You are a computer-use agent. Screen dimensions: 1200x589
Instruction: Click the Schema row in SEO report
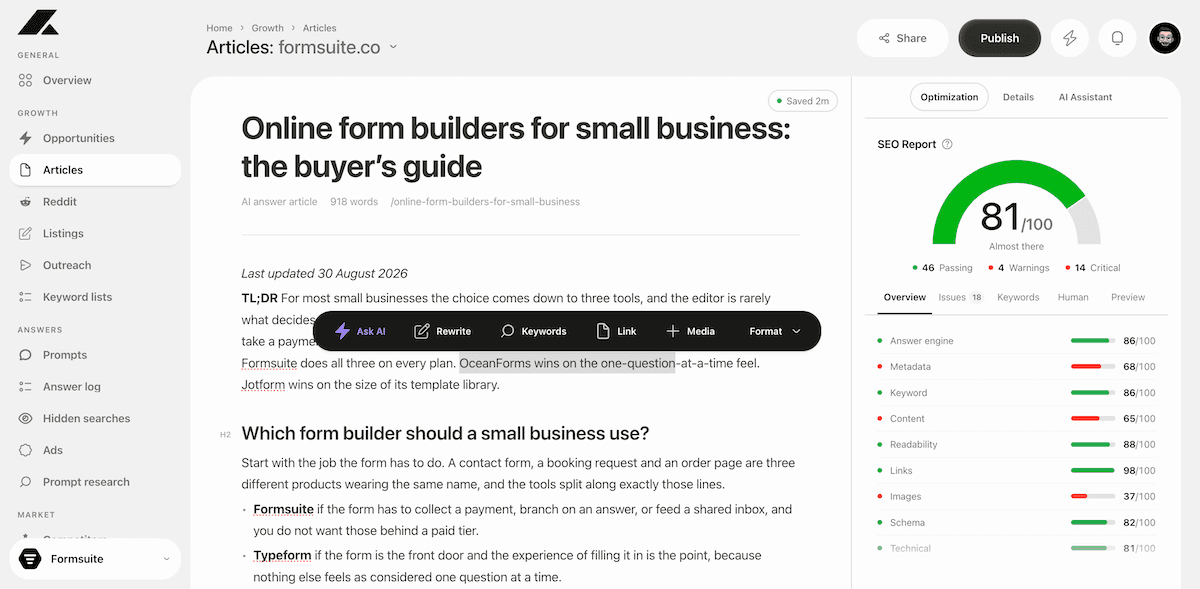click(x=1017, y=523)
